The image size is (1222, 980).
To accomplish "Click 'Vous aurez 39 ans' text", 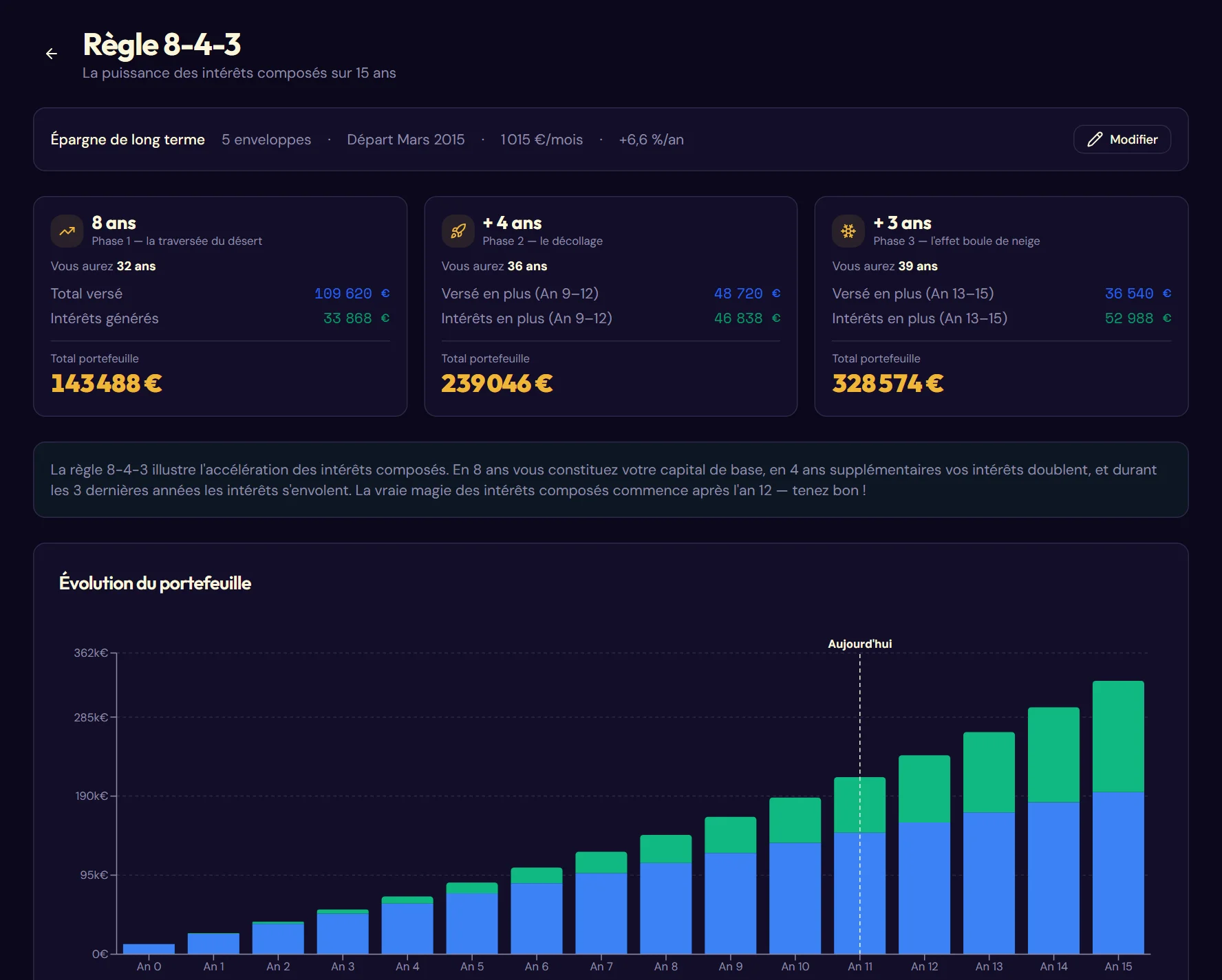I will coord(885,266).
